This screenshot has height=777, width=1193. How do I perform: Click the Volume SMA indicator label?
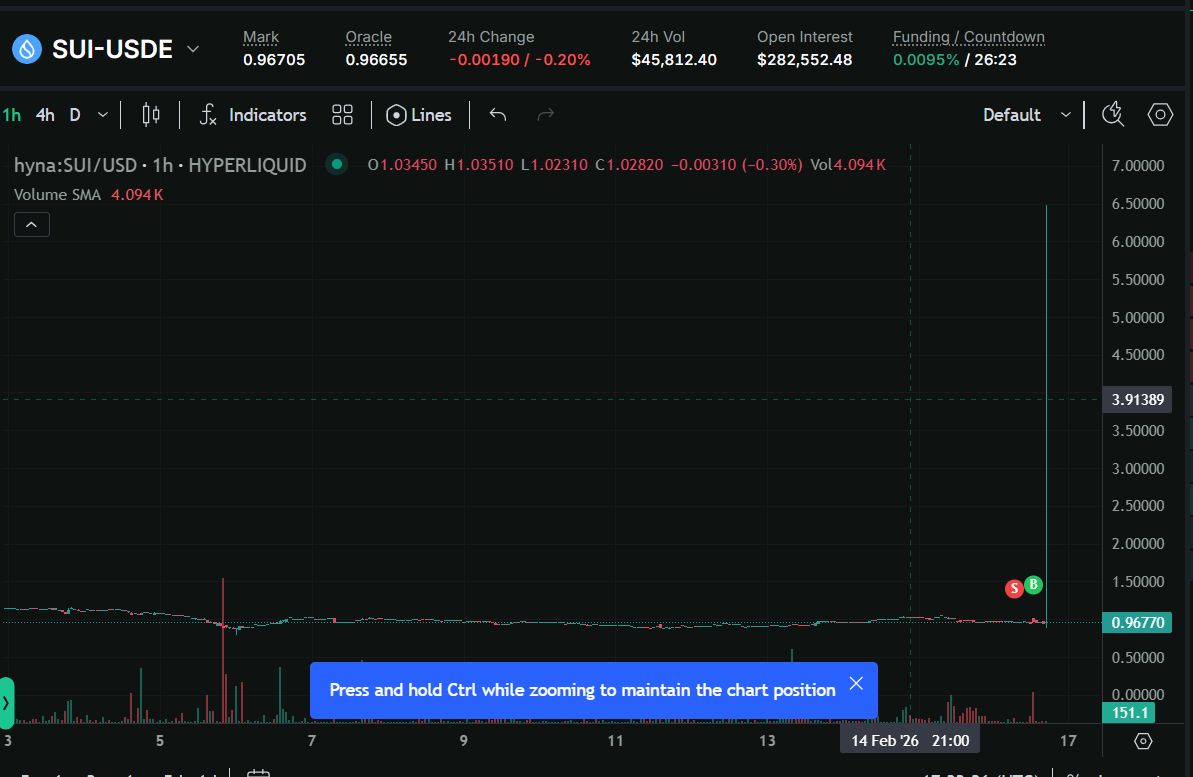[57, 195]
